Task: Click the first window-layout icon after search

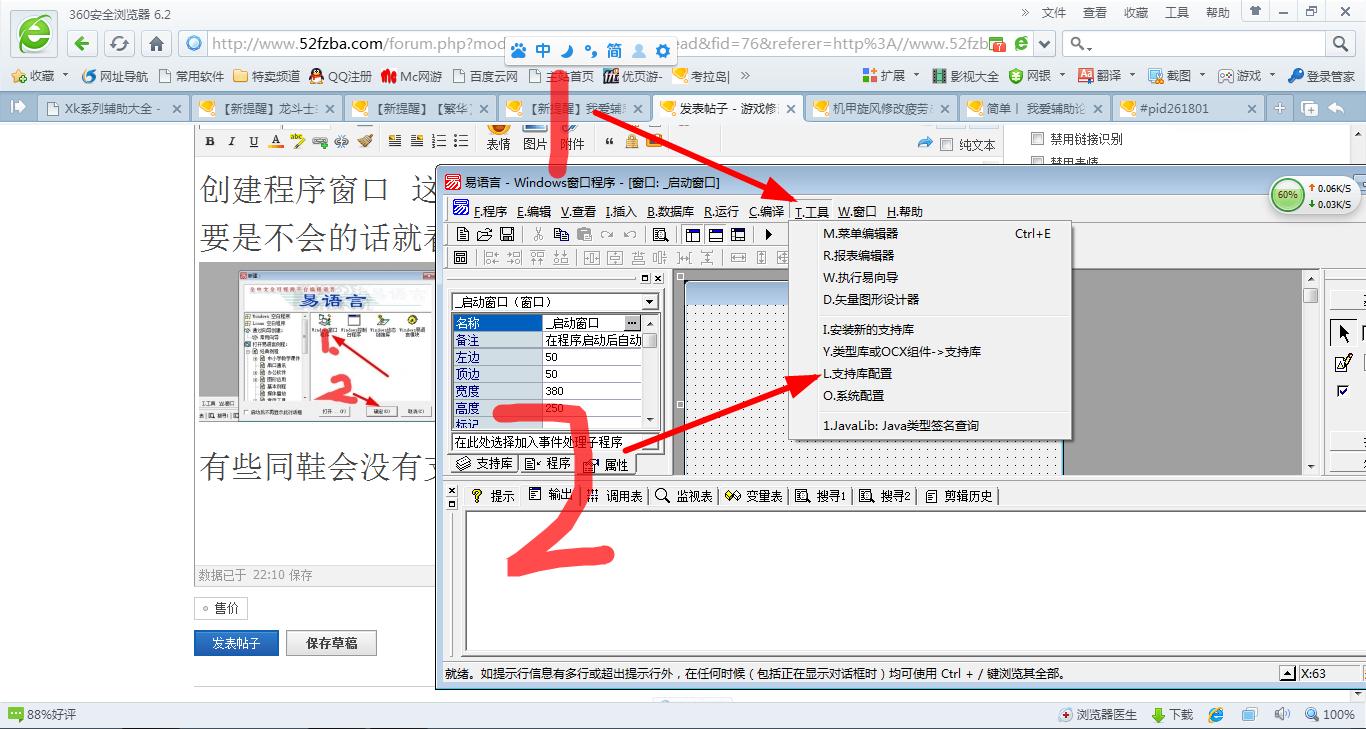Action: tap(693, 235)
